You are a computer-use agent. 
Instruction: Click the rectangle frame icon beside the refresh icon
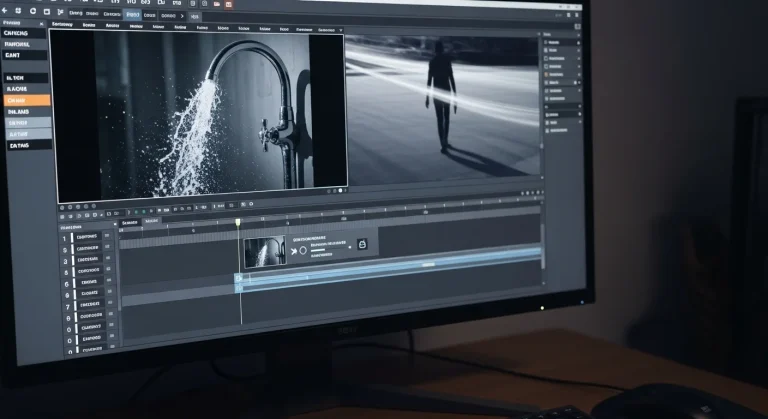(x=47, y=11)
